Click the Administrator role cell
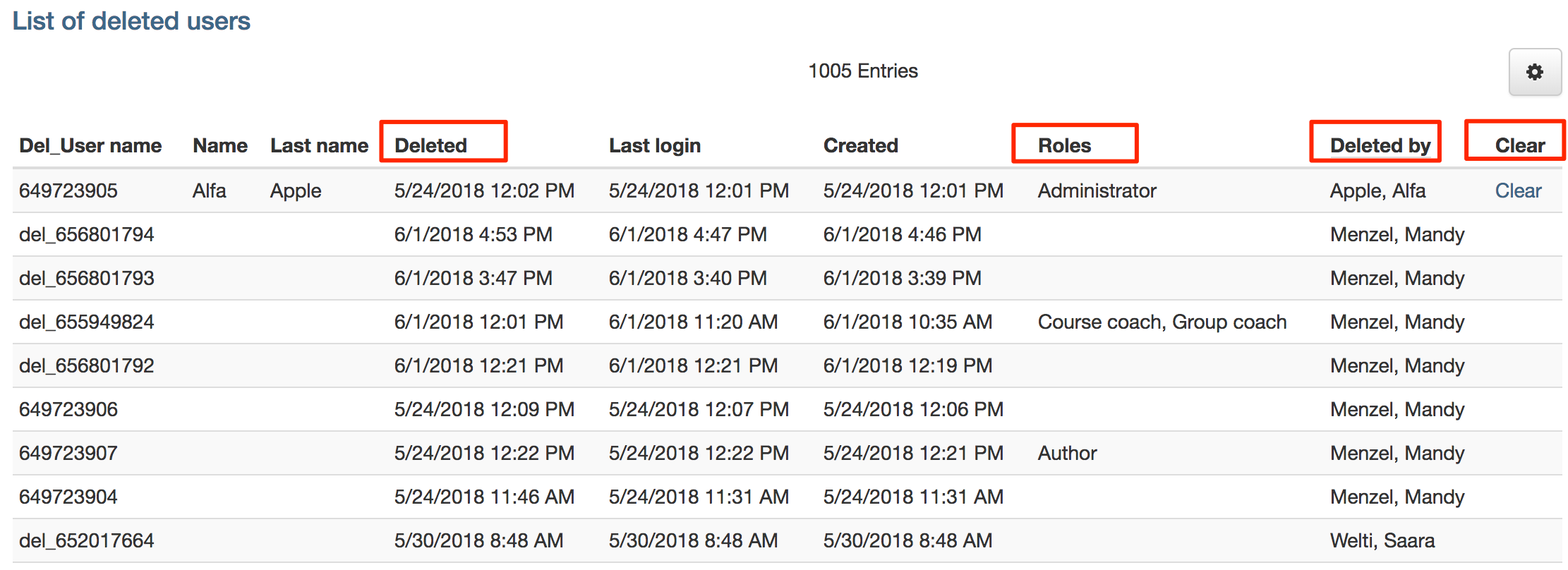 click(1097, 190)
